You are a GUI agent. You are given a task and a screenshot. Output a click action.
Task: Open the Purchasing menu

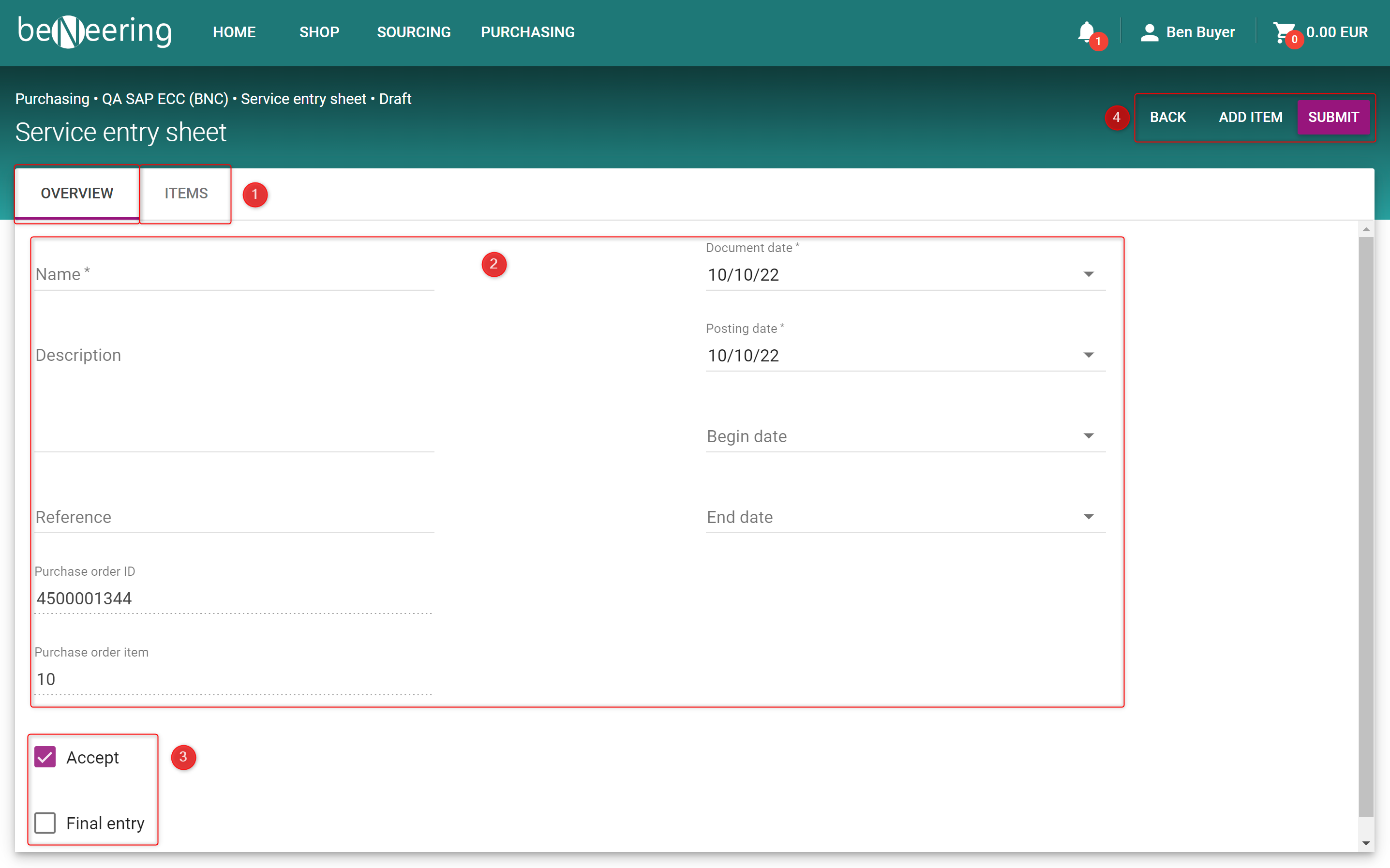pos(527,32)
